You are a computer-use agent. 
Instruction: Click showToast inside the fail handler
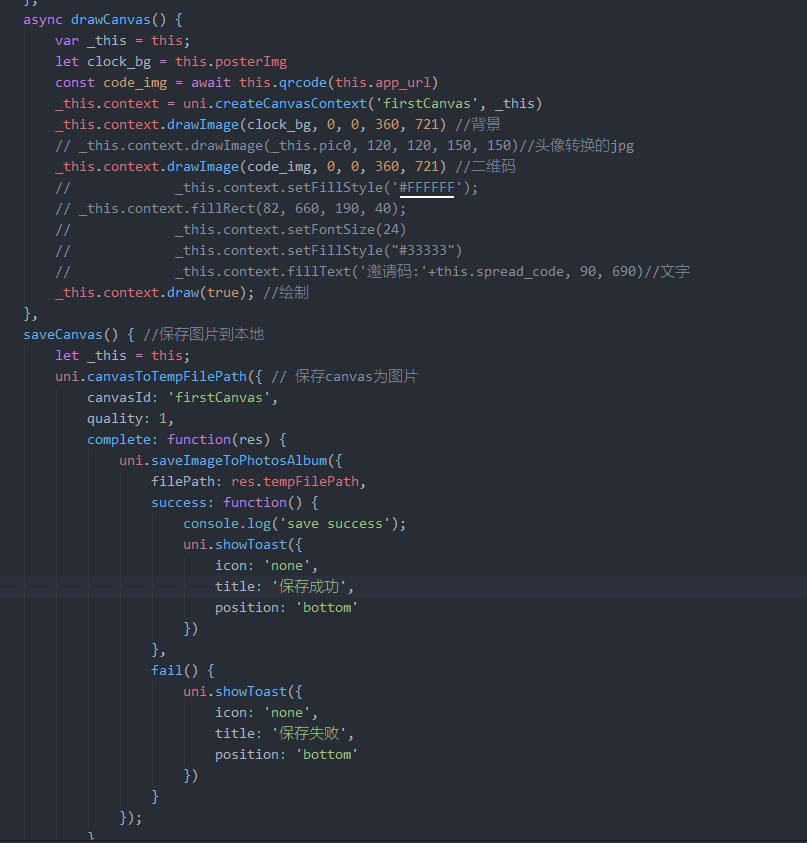251,691
